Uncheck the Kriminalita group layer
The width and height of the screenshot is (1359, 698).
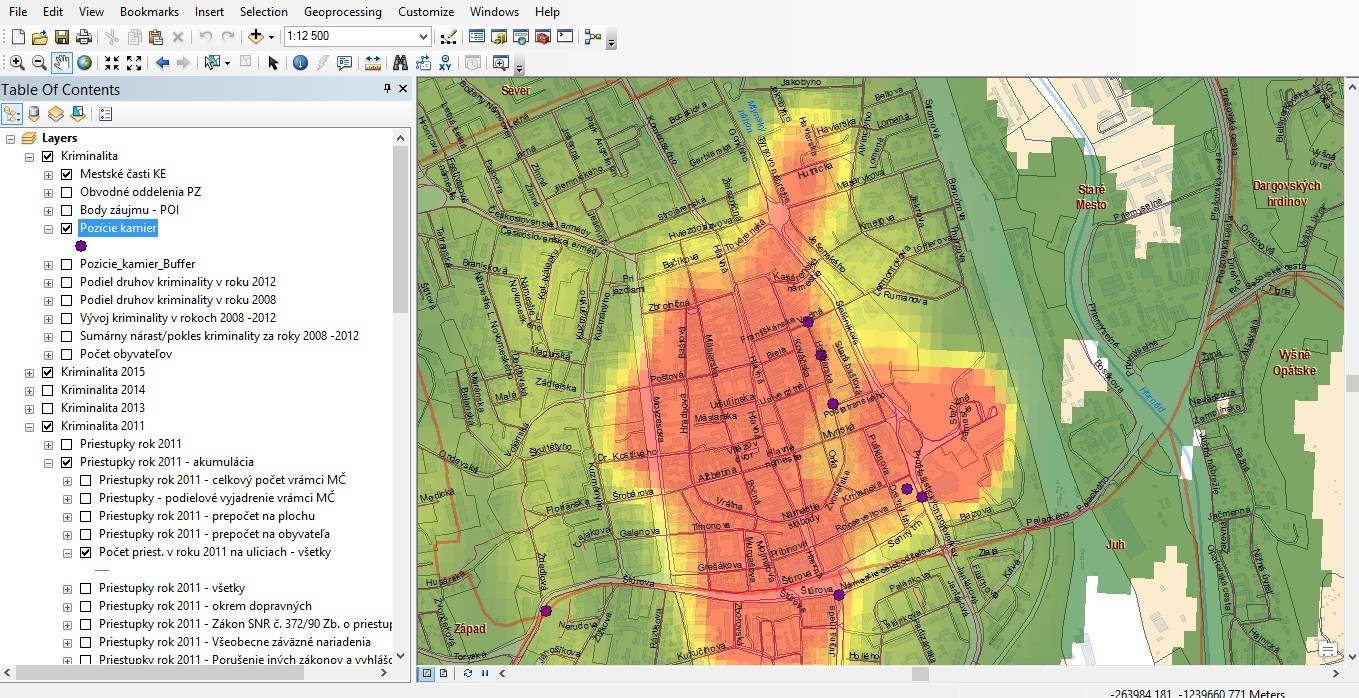tap(47, 156)
